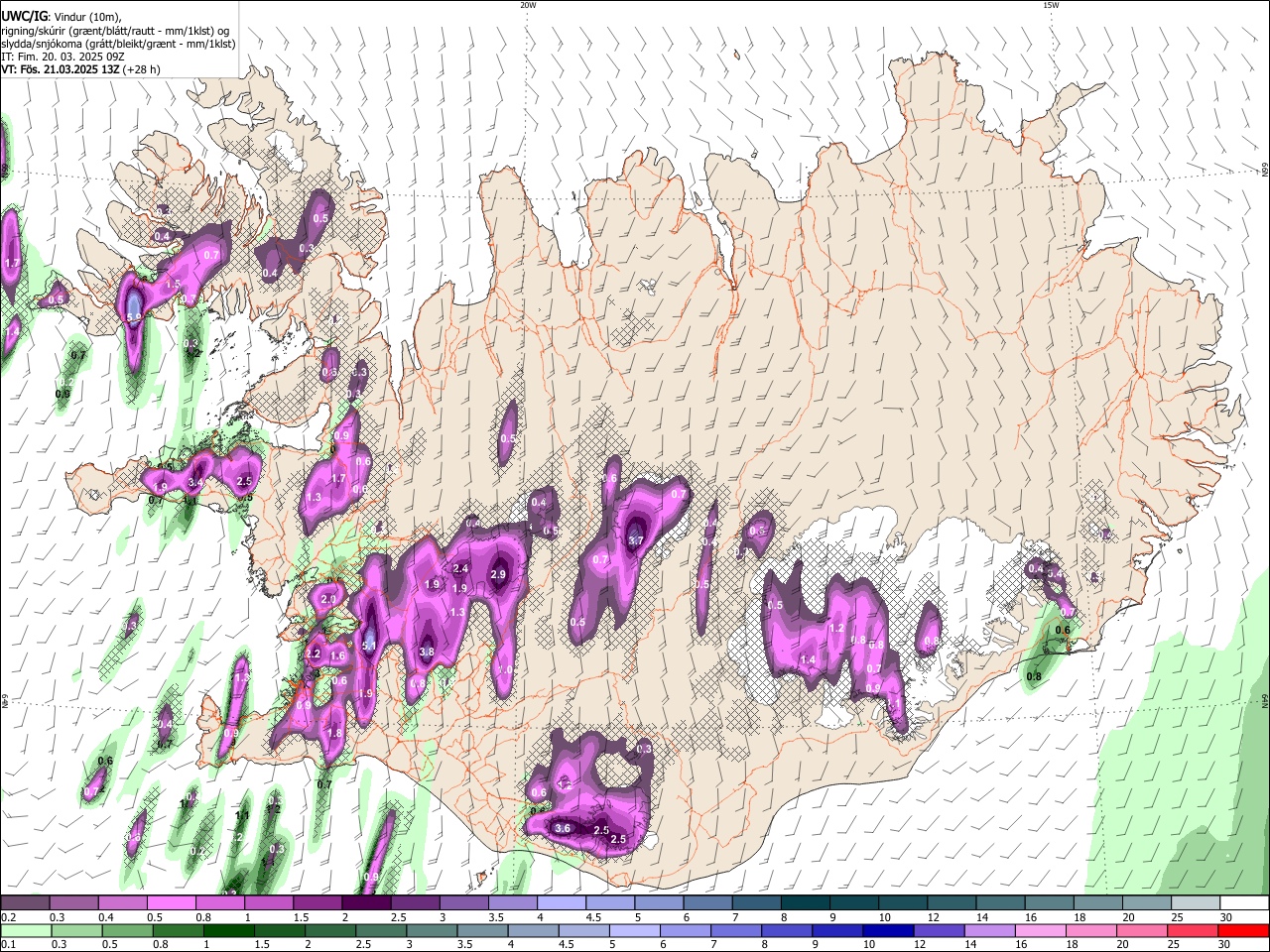
Task: Select the 3.8 precipitation value on the map
Action: (427, 652)
